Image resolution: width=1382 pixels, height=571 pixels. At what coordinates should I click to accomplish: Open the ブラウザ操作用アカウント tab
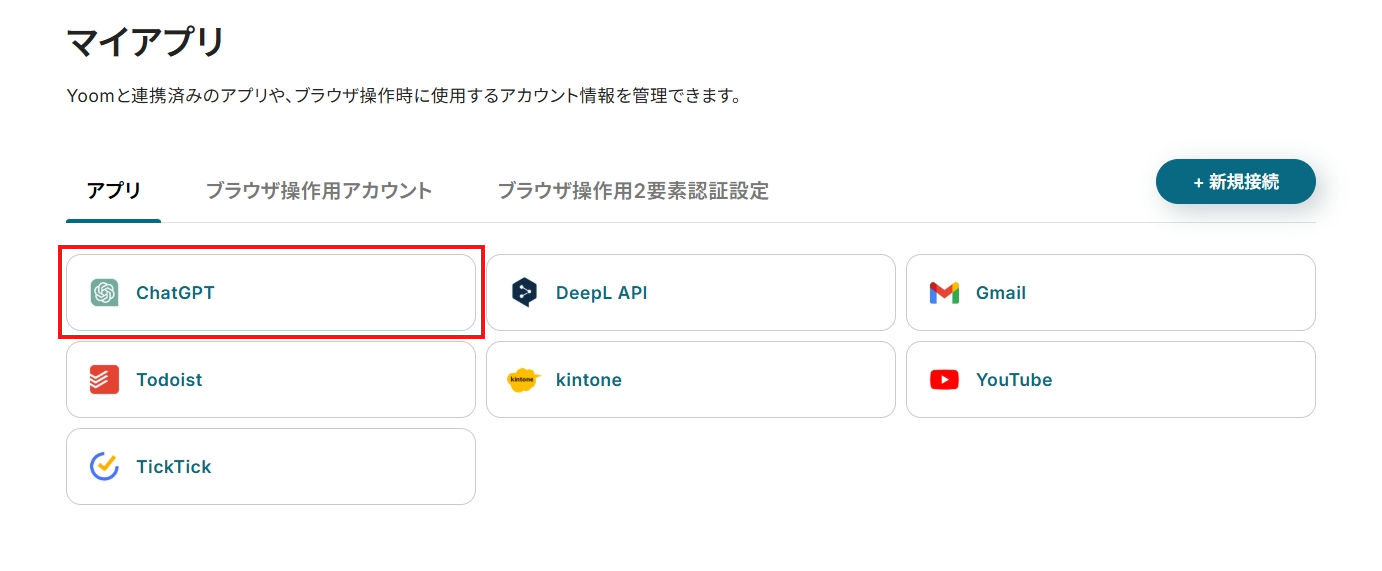click(x=319, y=190)
